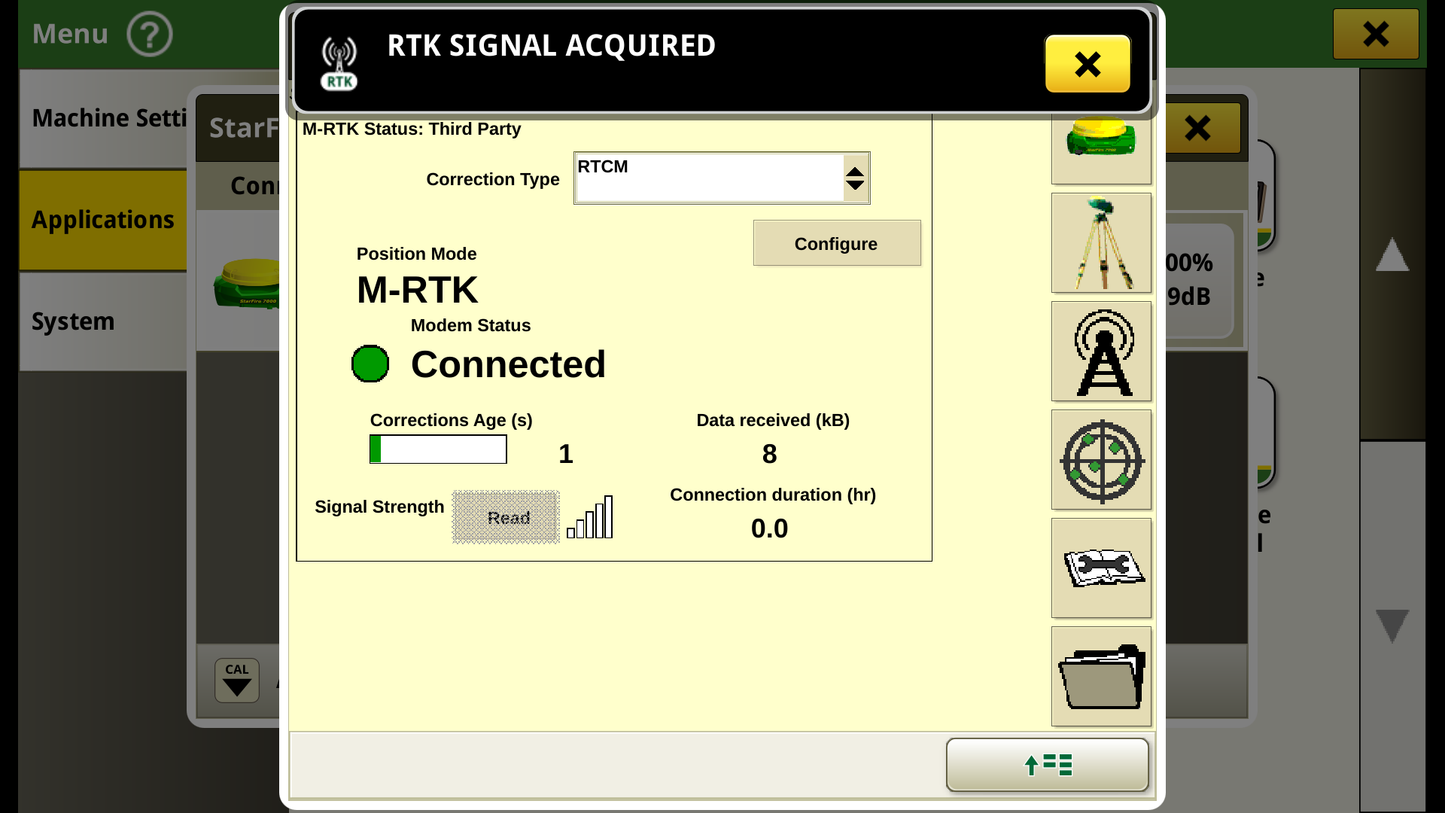Click the menu list button at bottom
Screen dimensions: 1445x813
tap(1047, 765)
